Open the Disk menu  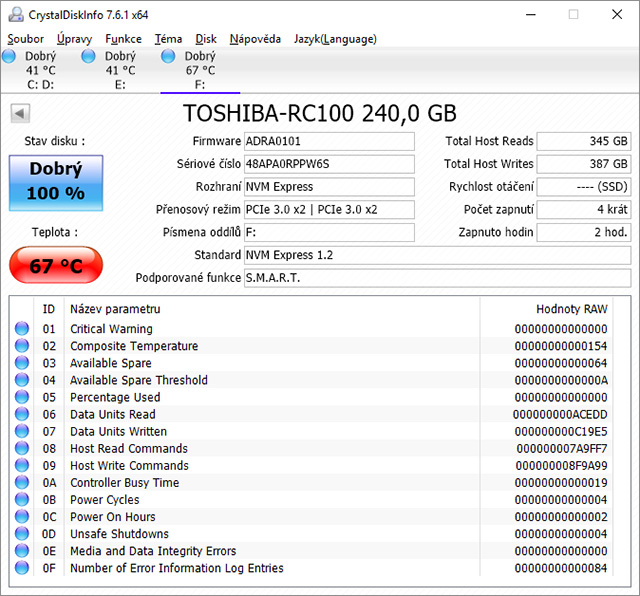[x=206, y=39]
